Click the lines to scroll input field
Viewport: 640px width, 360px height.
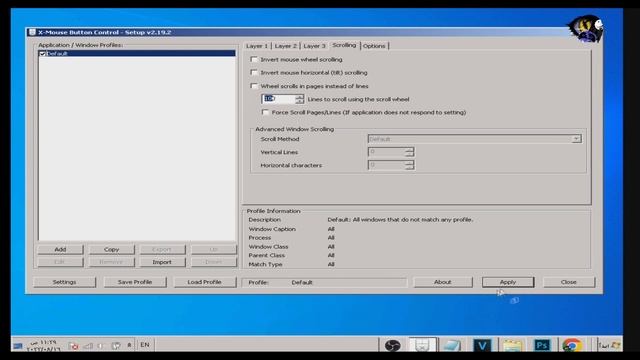coord(278,99)
